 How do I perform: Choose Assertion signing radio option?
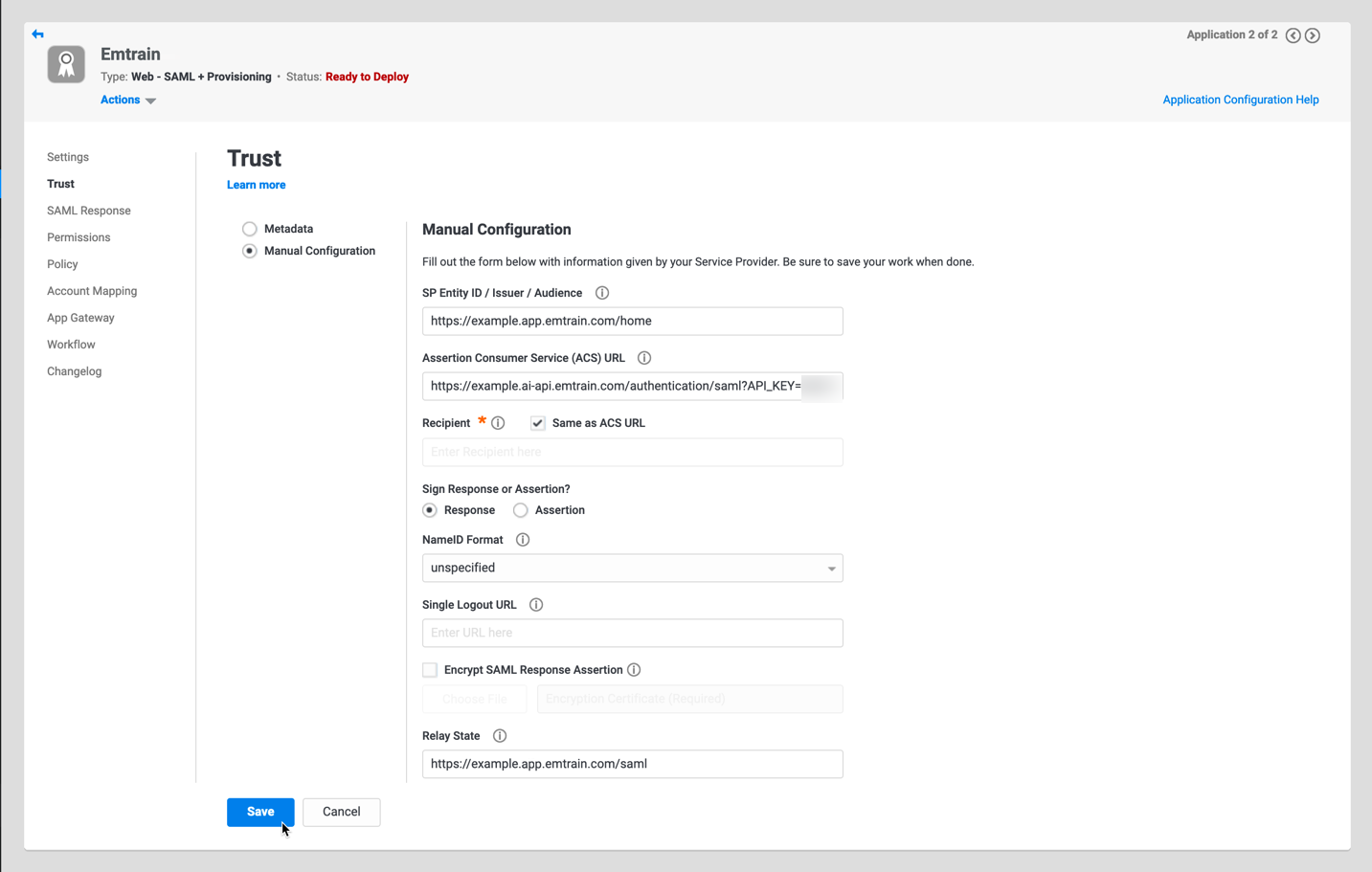521,510
